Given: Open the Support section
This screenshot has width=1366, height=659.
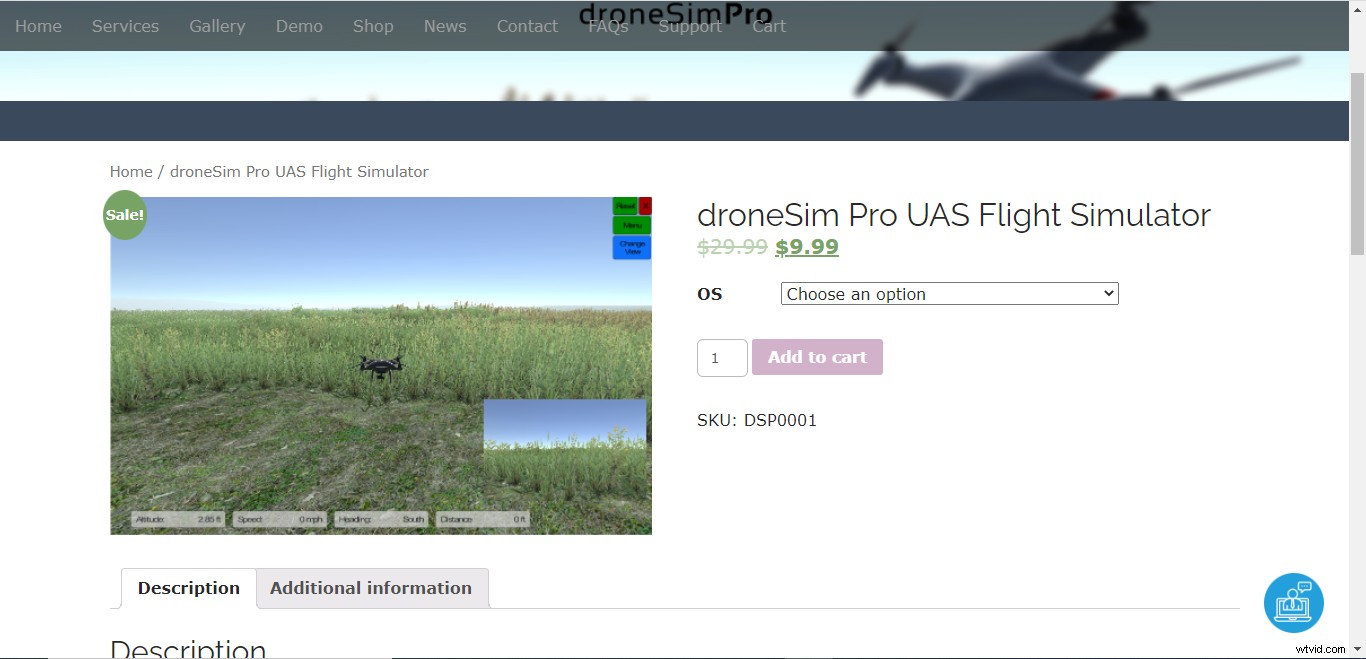Looking at the screenshot, I should tap(690, 26).
